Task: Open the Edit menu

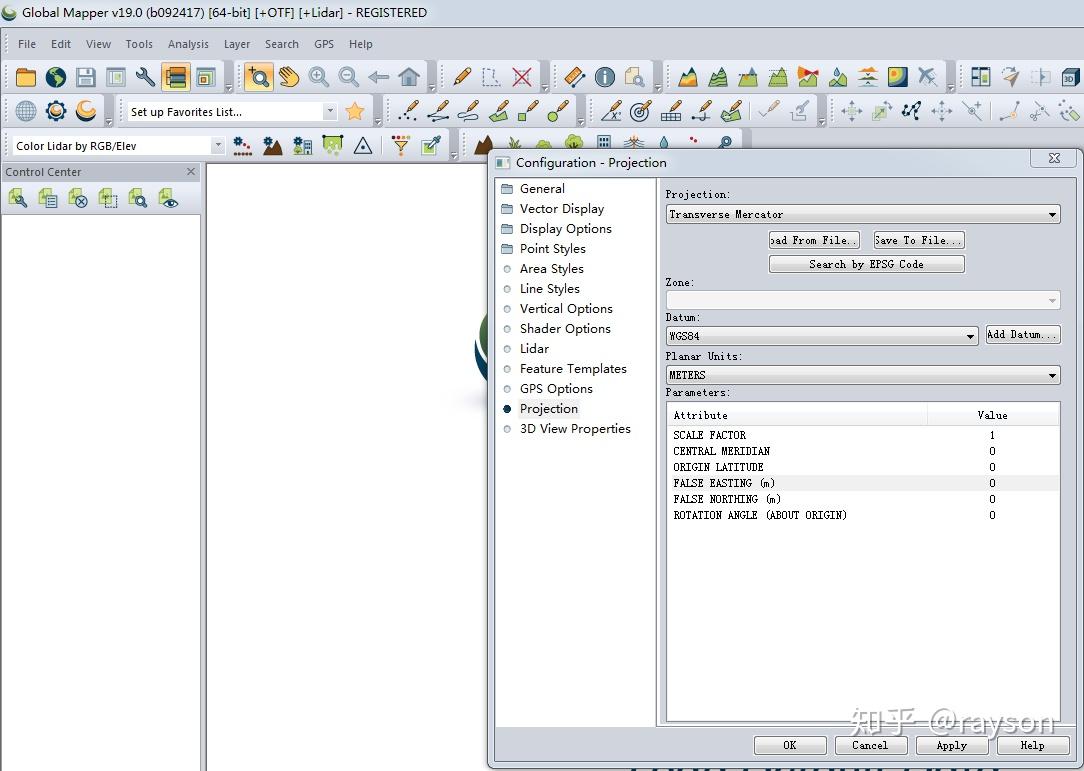Action: point(61,44)
